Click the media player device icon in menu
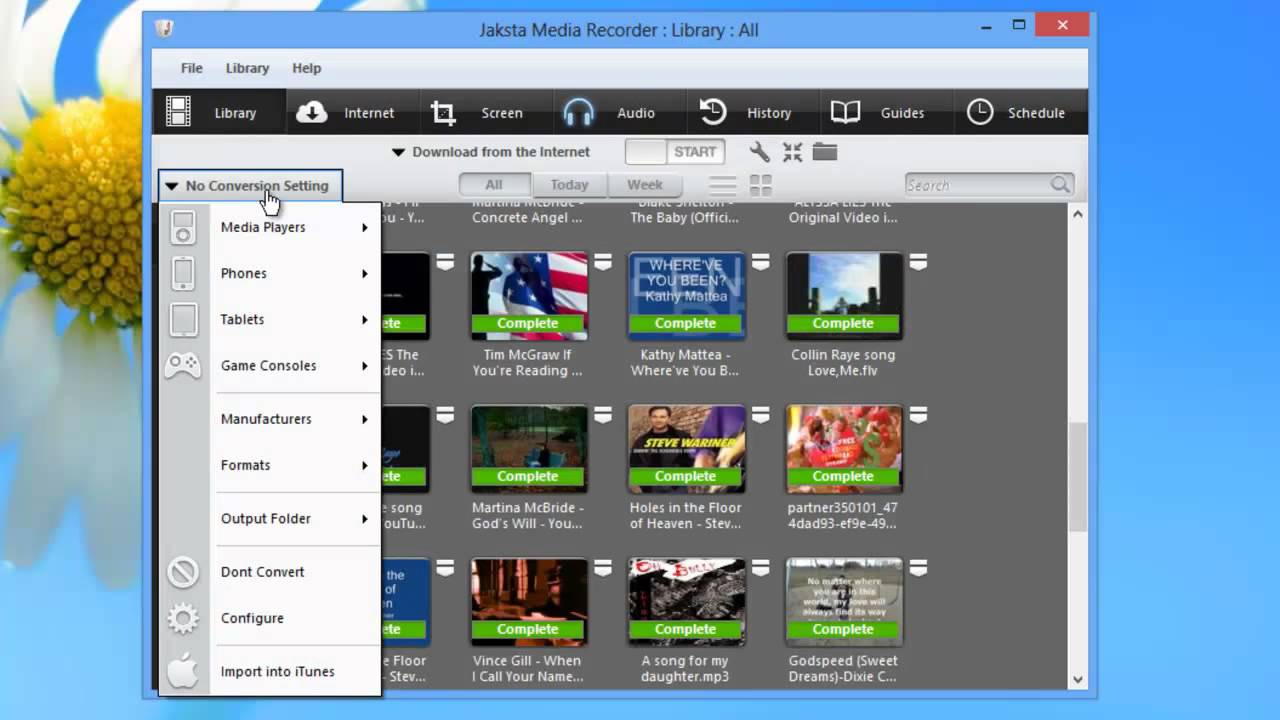This screenshot has height=720, width=1280. pos(183,228)
